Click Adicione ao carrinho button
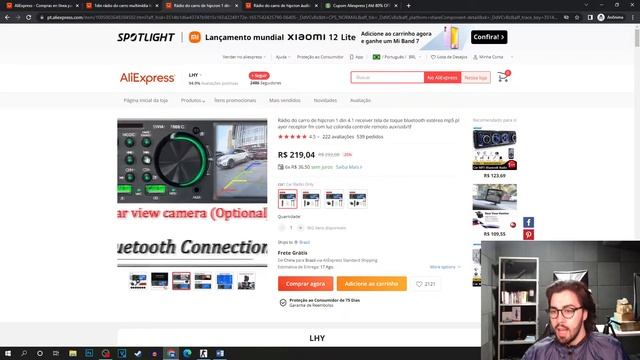The image size is (640, 360). [x=371, y=284]
